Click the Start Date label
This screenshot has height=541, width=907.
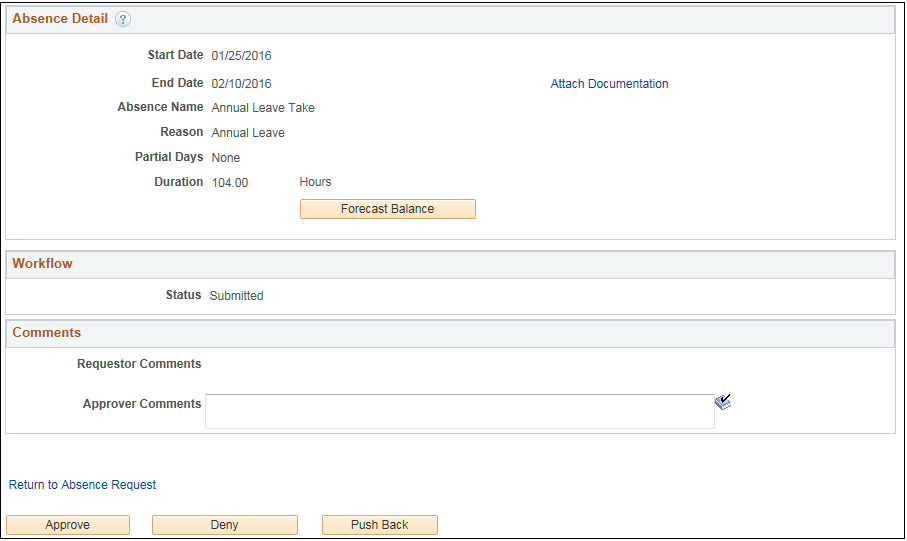click(175, 55)
